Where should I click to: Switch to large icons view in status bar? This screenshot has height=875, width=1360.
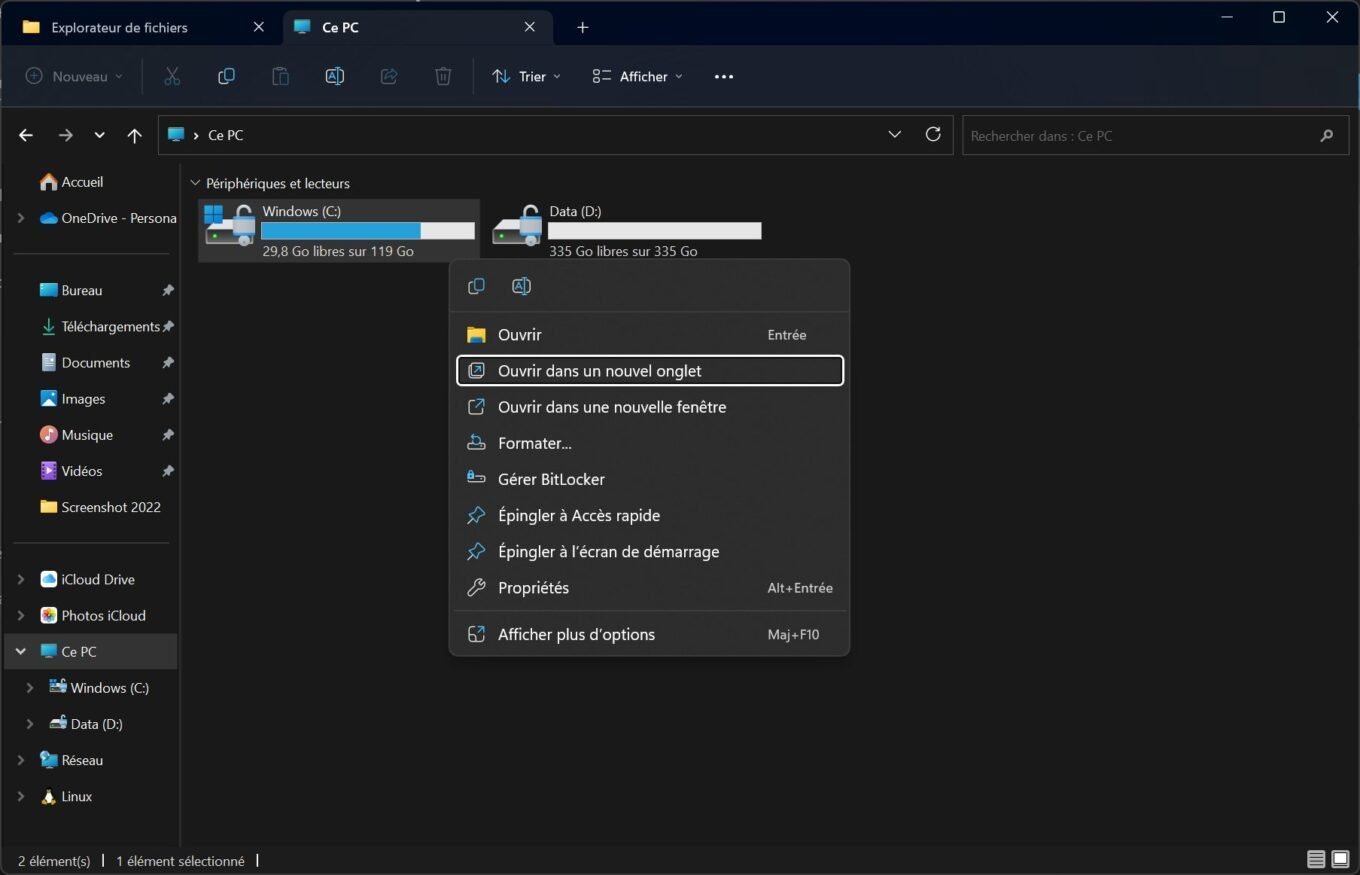coord(1340,859)
